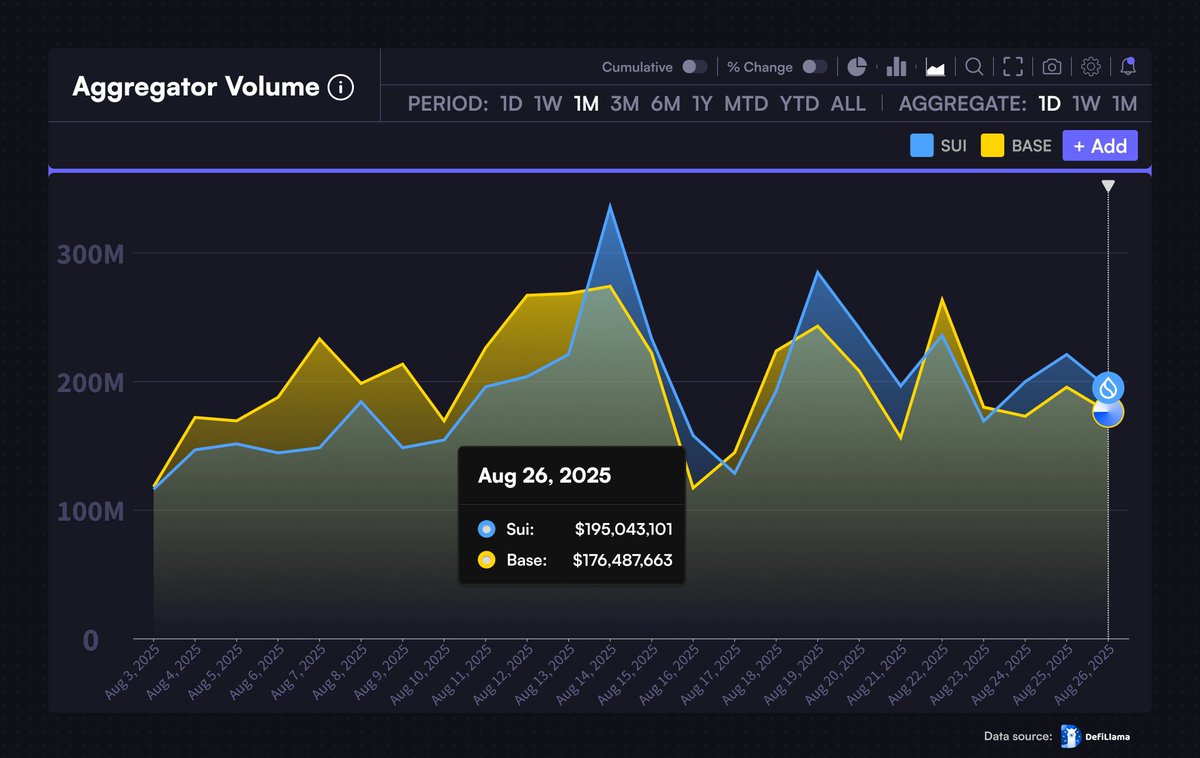The width and height of the screenshot is (1200, 758).
Task: Set aggregate to 1W
Action: click(x=1087, y=104)
